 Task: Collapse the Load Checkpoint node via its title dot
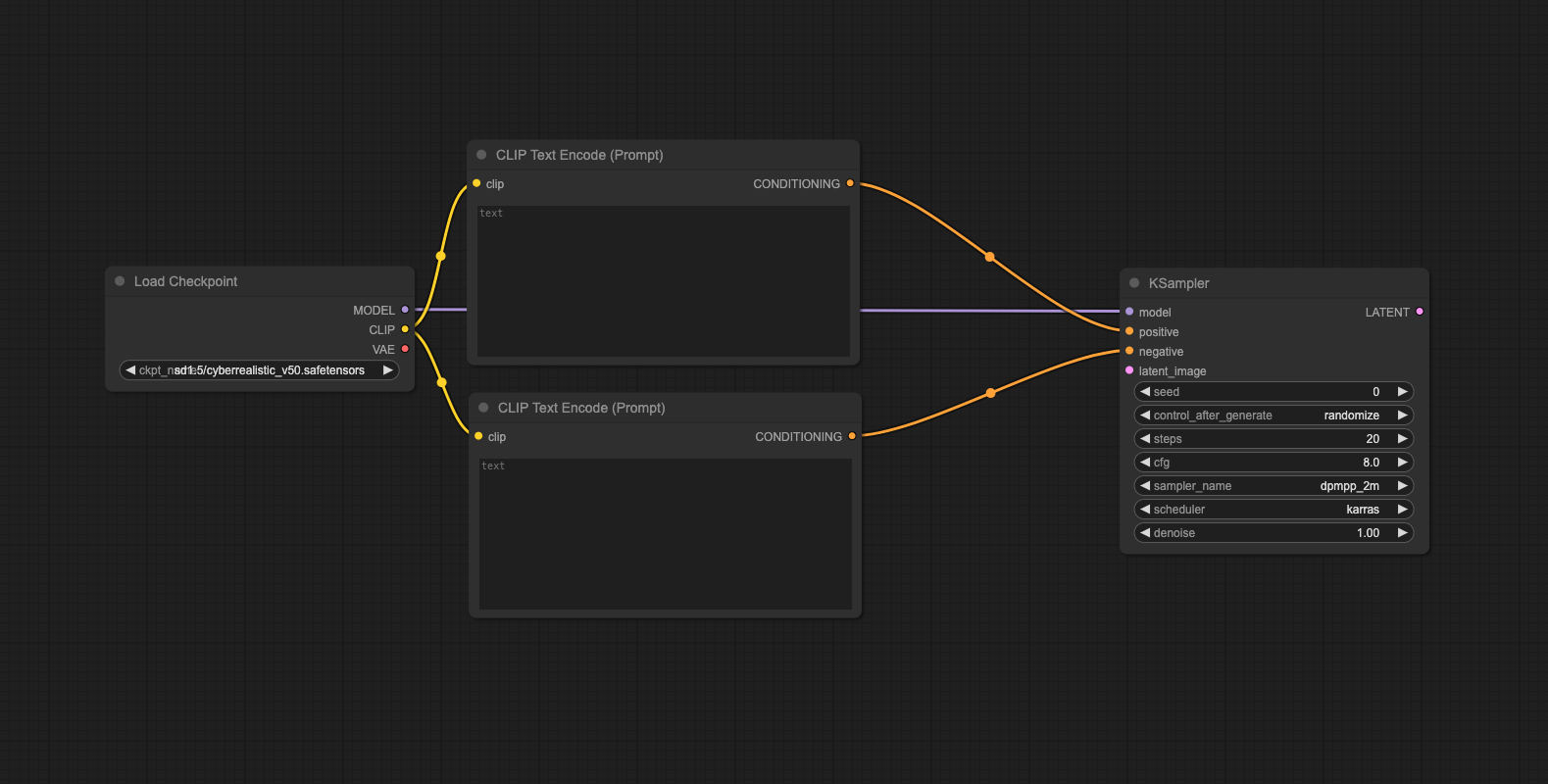tap(120, 281)
